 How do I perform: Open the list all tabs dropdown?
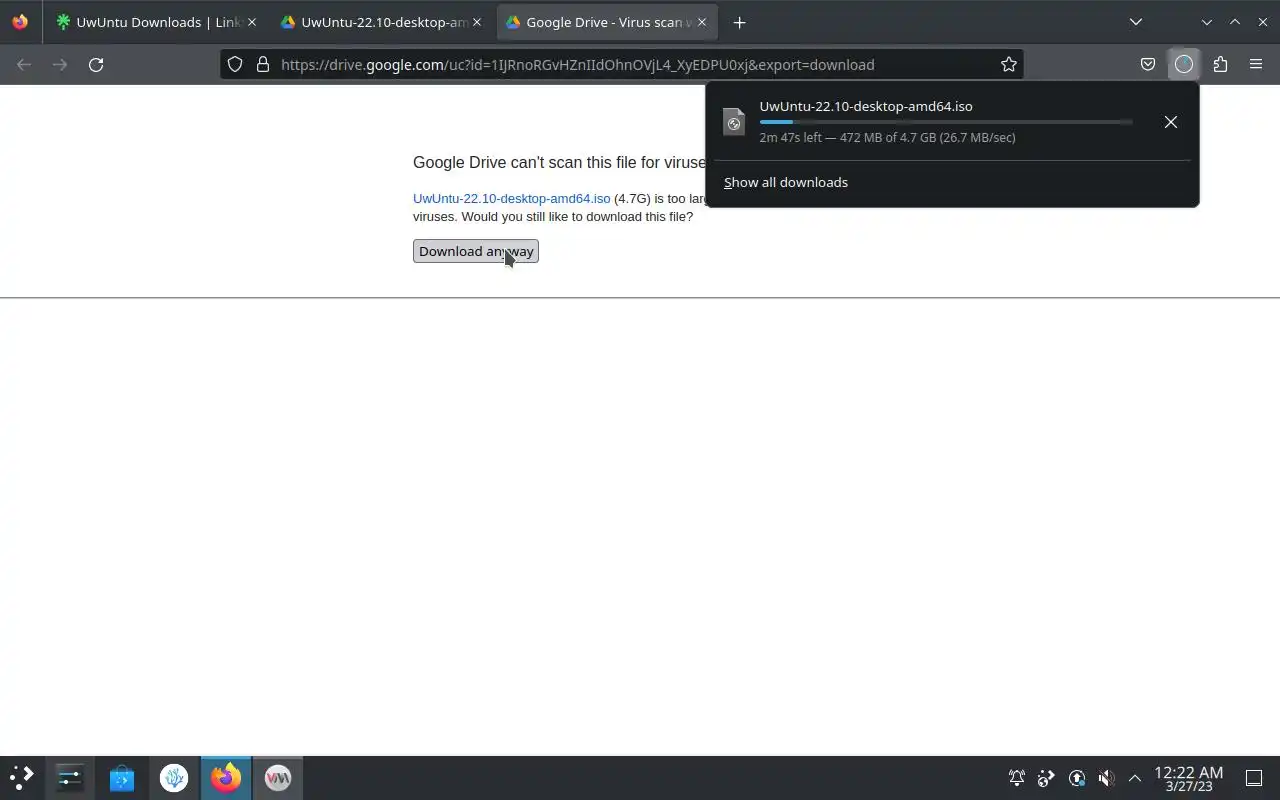(x=1135, y=22)
